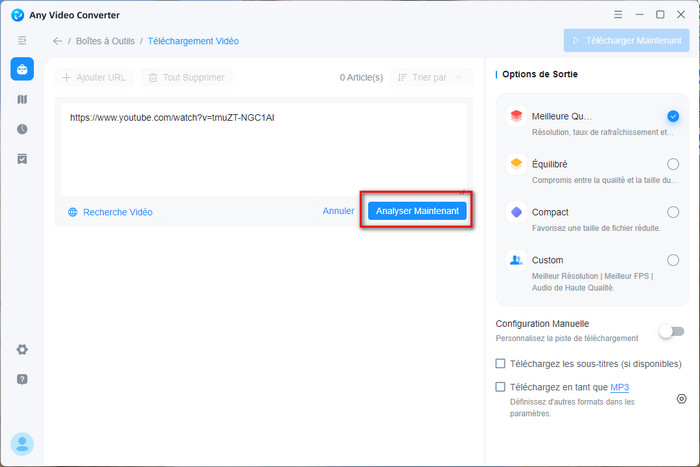700x467 pixels.
Task: Open the completed tasks sidebar icon
Action: 22,159
